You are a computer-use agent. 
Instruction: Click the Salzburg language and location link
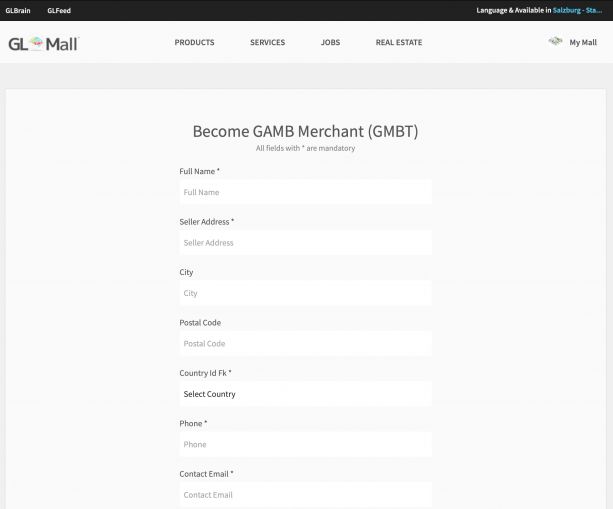click(x=577, y=11)
